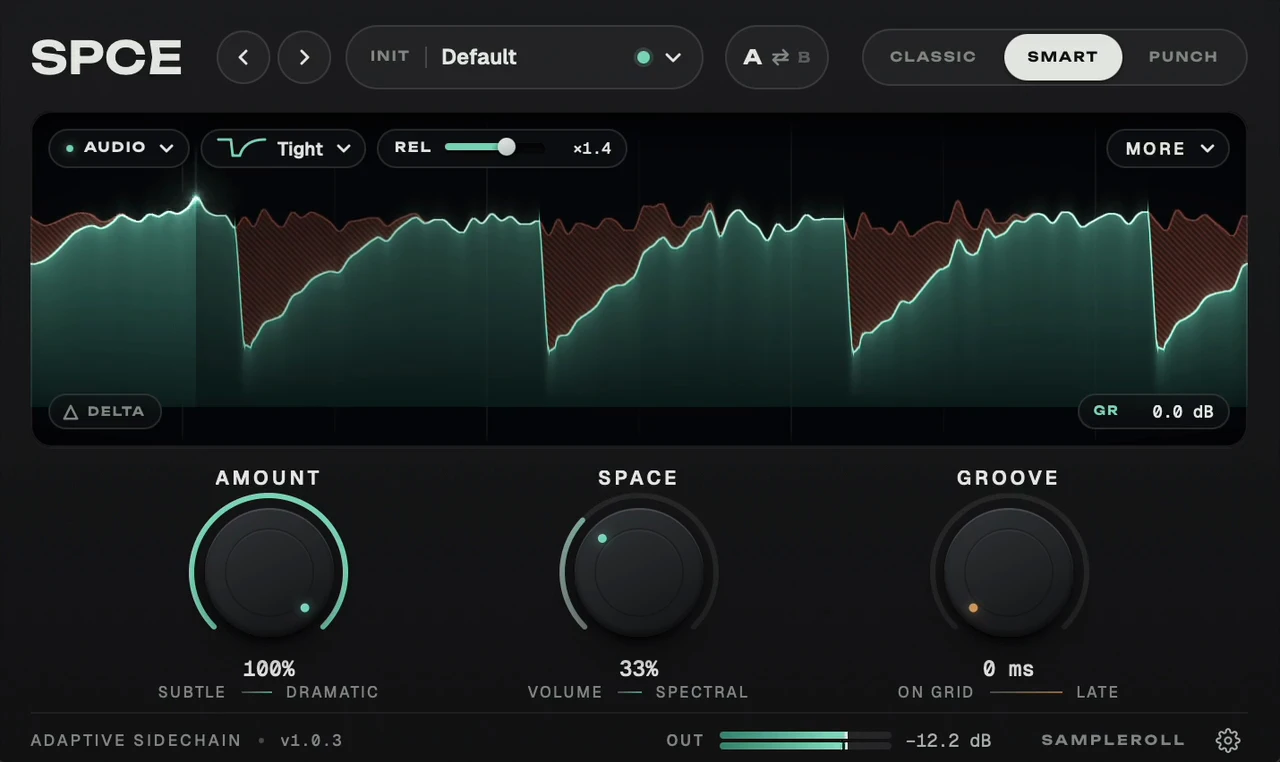Click the INIT preset button
The height and width of the screenshot is (762, 1280).
(x=389, y=56)
